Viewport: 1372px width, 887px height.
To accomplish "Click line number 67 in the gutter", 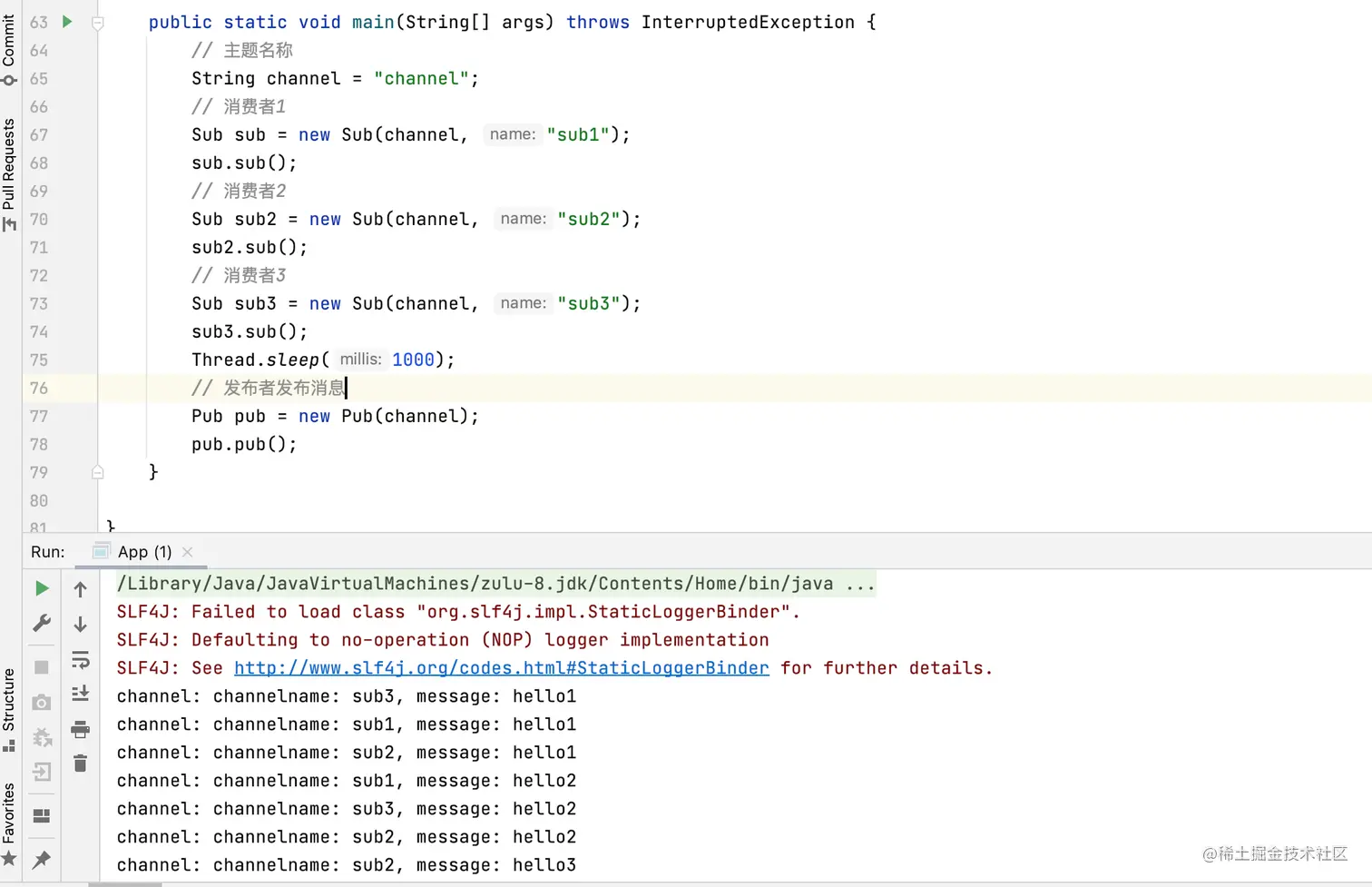I will (39, 134).
